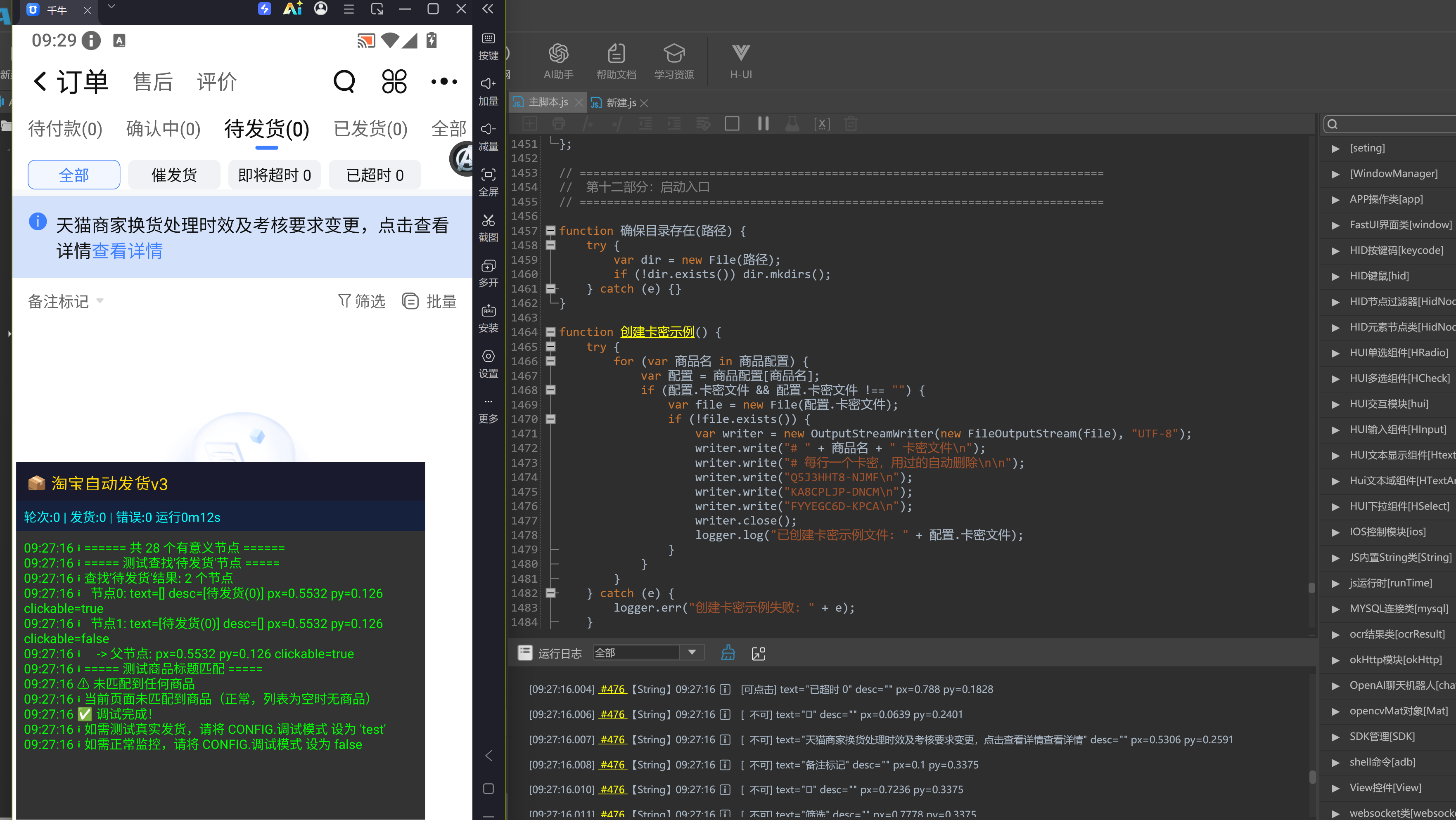Click 安装 to install an APK

click(x=488, y=319)
